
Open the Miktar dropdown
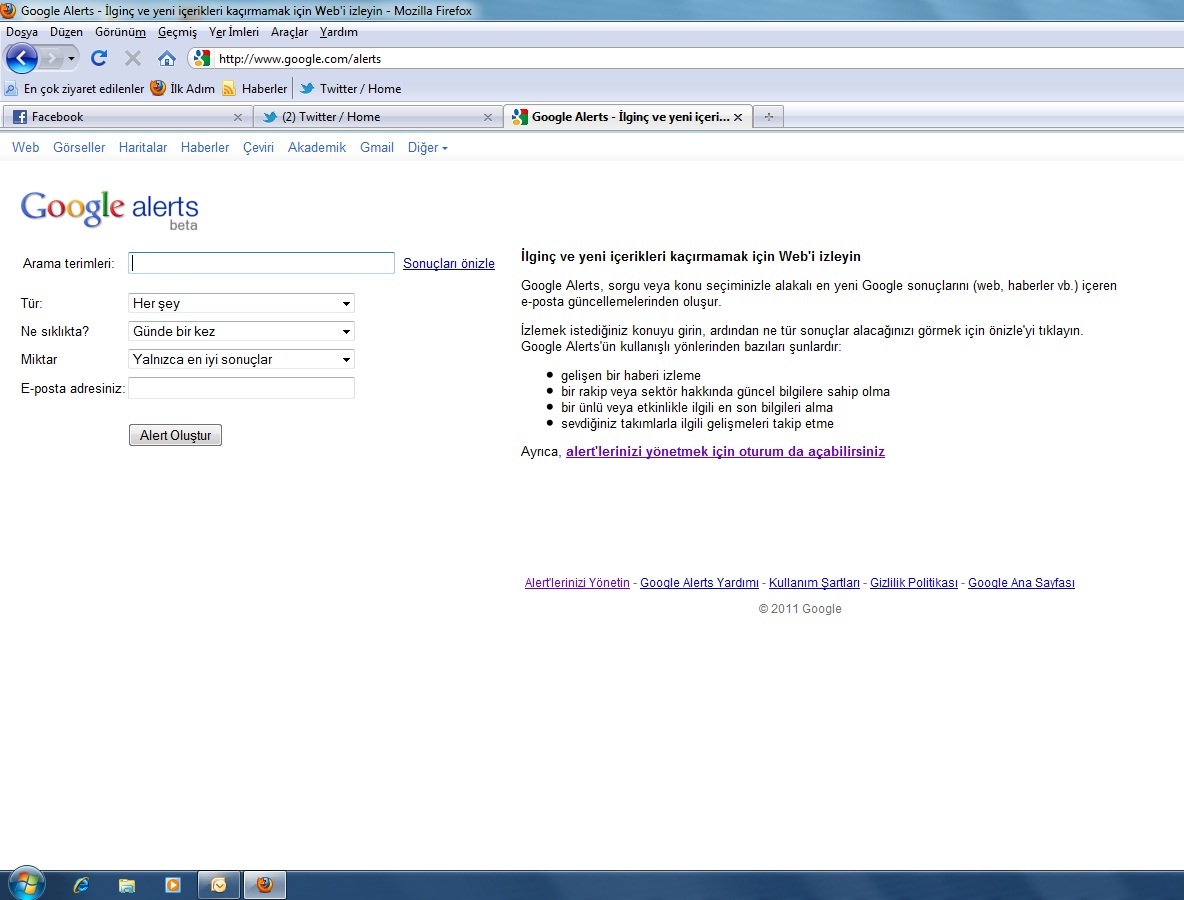click(241, 359)
